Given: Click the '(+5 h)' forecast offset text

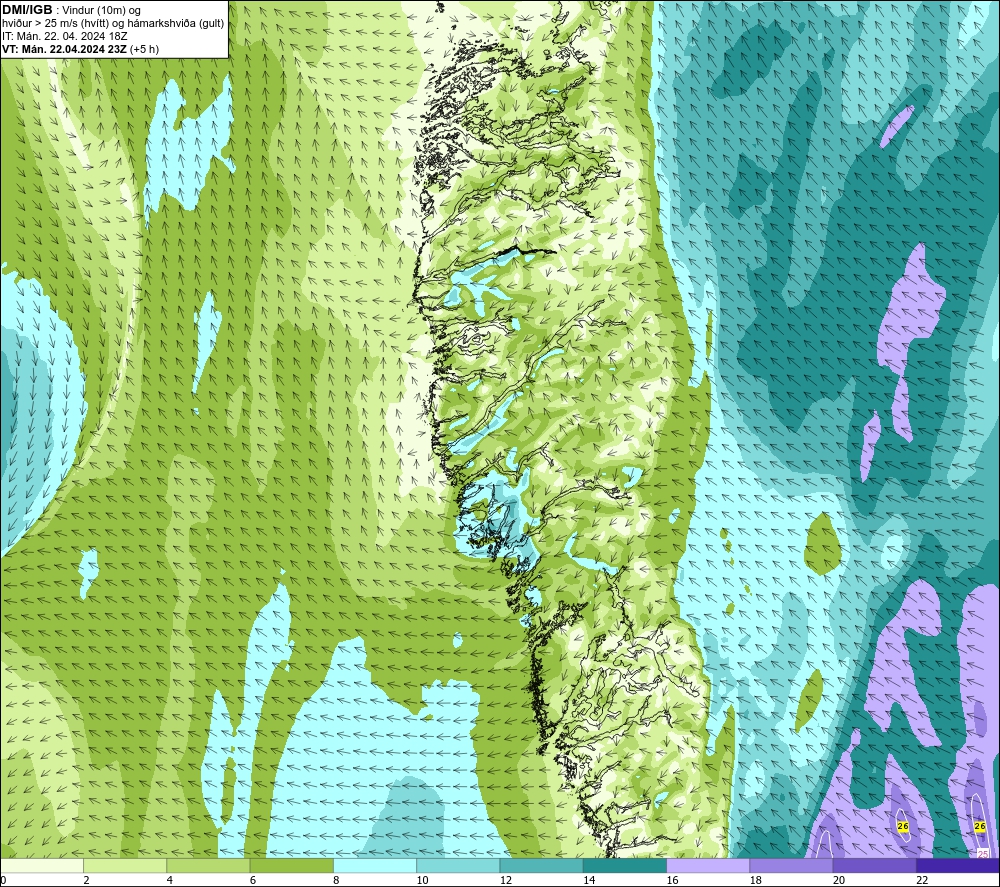Looking at the screenshot, I should coord(144,49).
